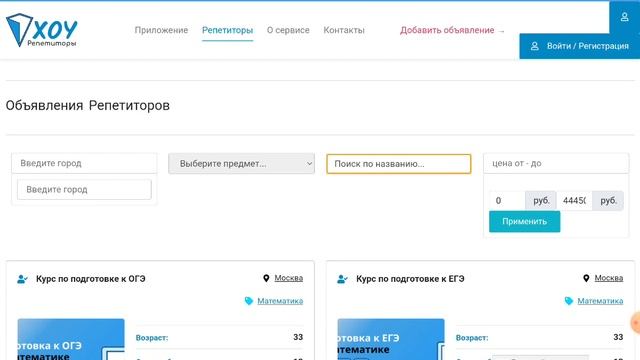Open the ОГЭ course thumbnail image
Viewport: 640px width, 360px height.
tap(71, 339)
